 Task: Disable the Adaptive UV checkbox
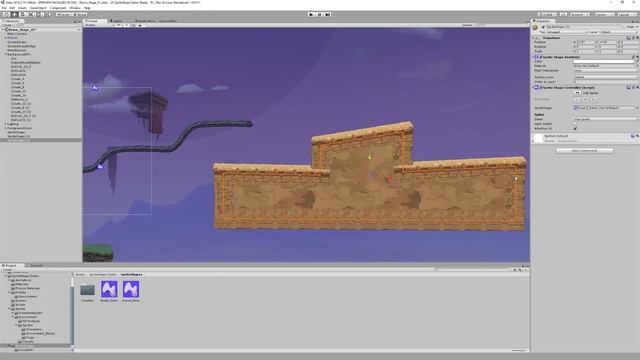tap(576, 129)
